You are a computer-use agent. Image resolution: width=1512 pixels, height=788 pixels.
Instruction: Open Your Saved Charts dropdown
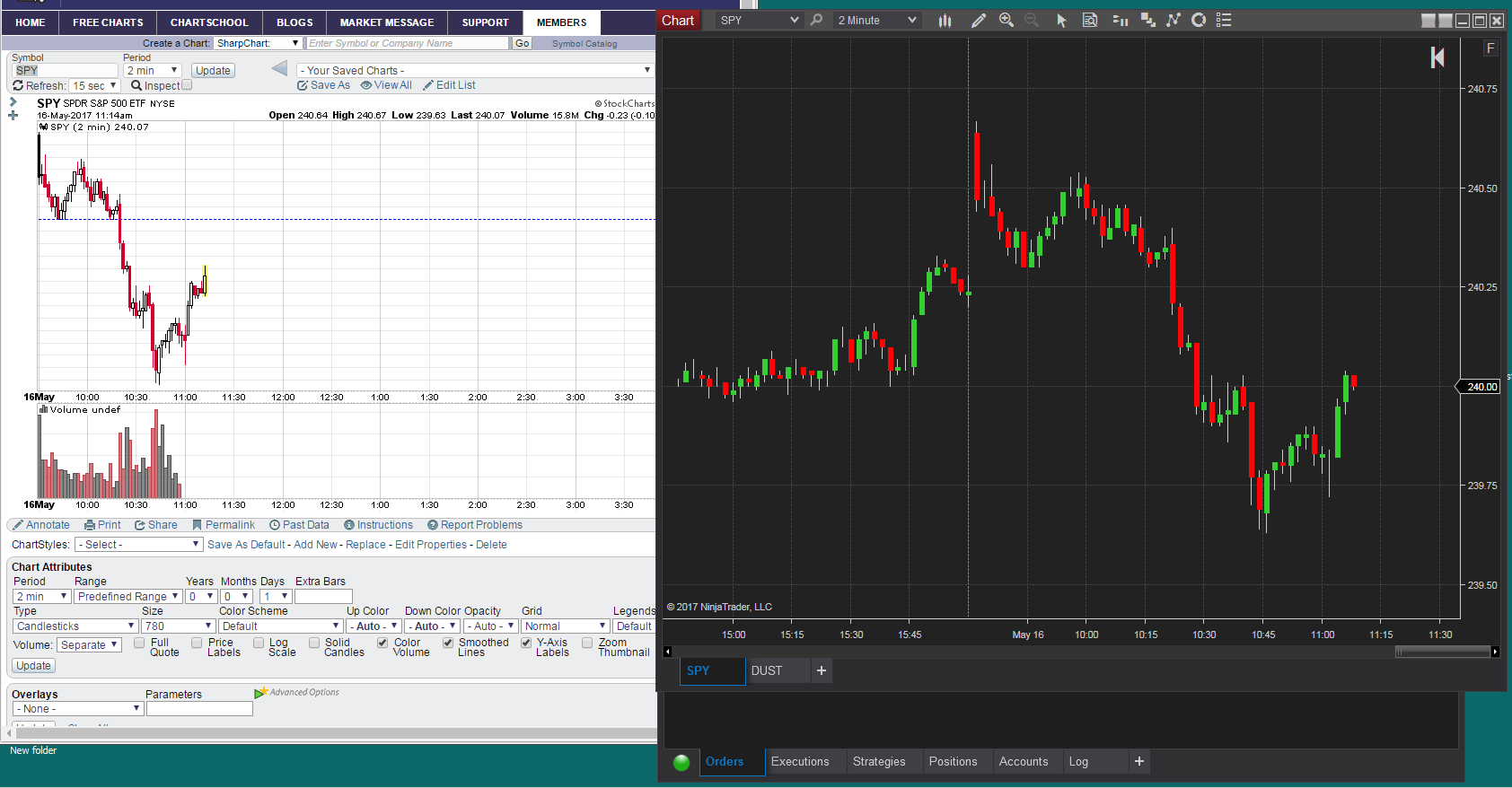475,70
